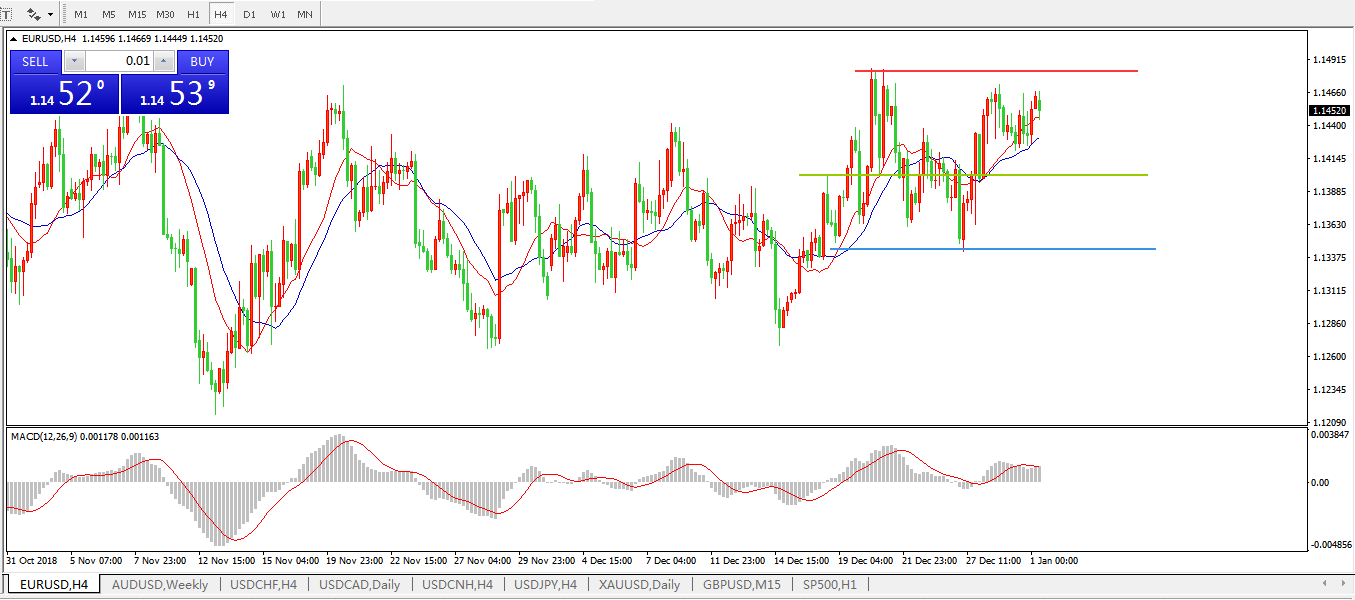Select the text label tool icon

click(x=6, y=14)
